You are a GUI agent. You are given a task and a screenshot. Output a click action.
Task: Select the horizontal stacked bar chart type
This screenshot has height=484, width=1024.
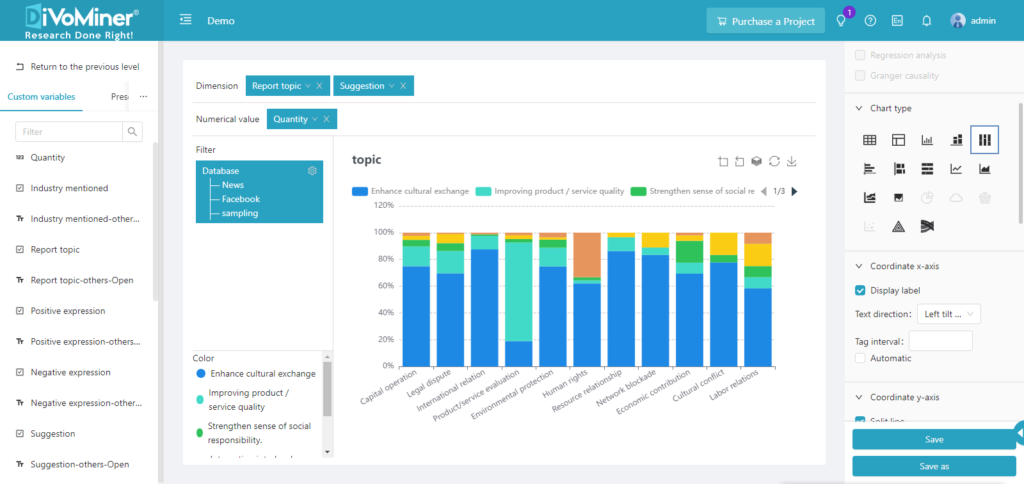[899, 169]
